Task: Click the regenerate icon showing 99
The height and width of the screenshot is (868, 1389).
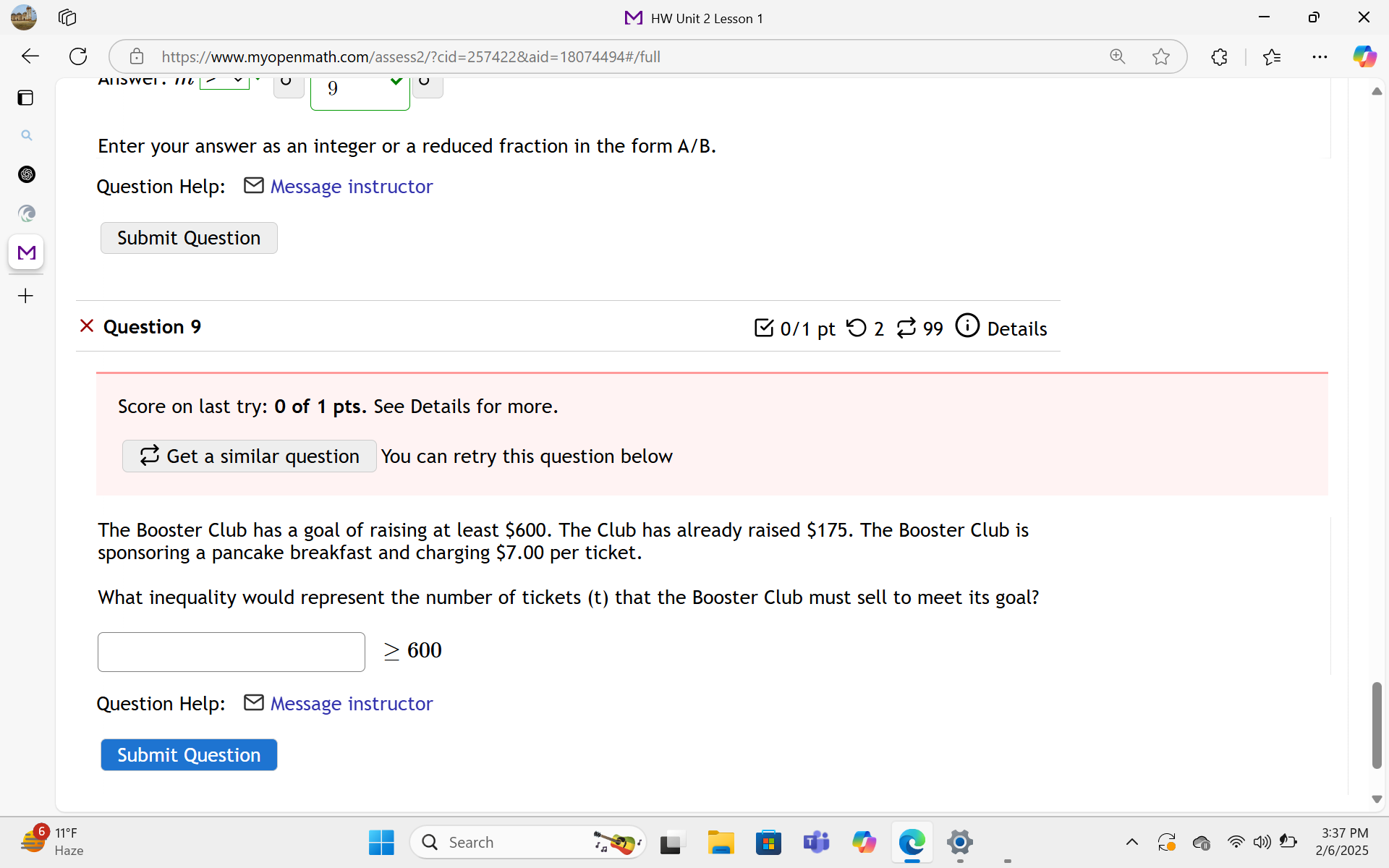Action: (908, 328)
